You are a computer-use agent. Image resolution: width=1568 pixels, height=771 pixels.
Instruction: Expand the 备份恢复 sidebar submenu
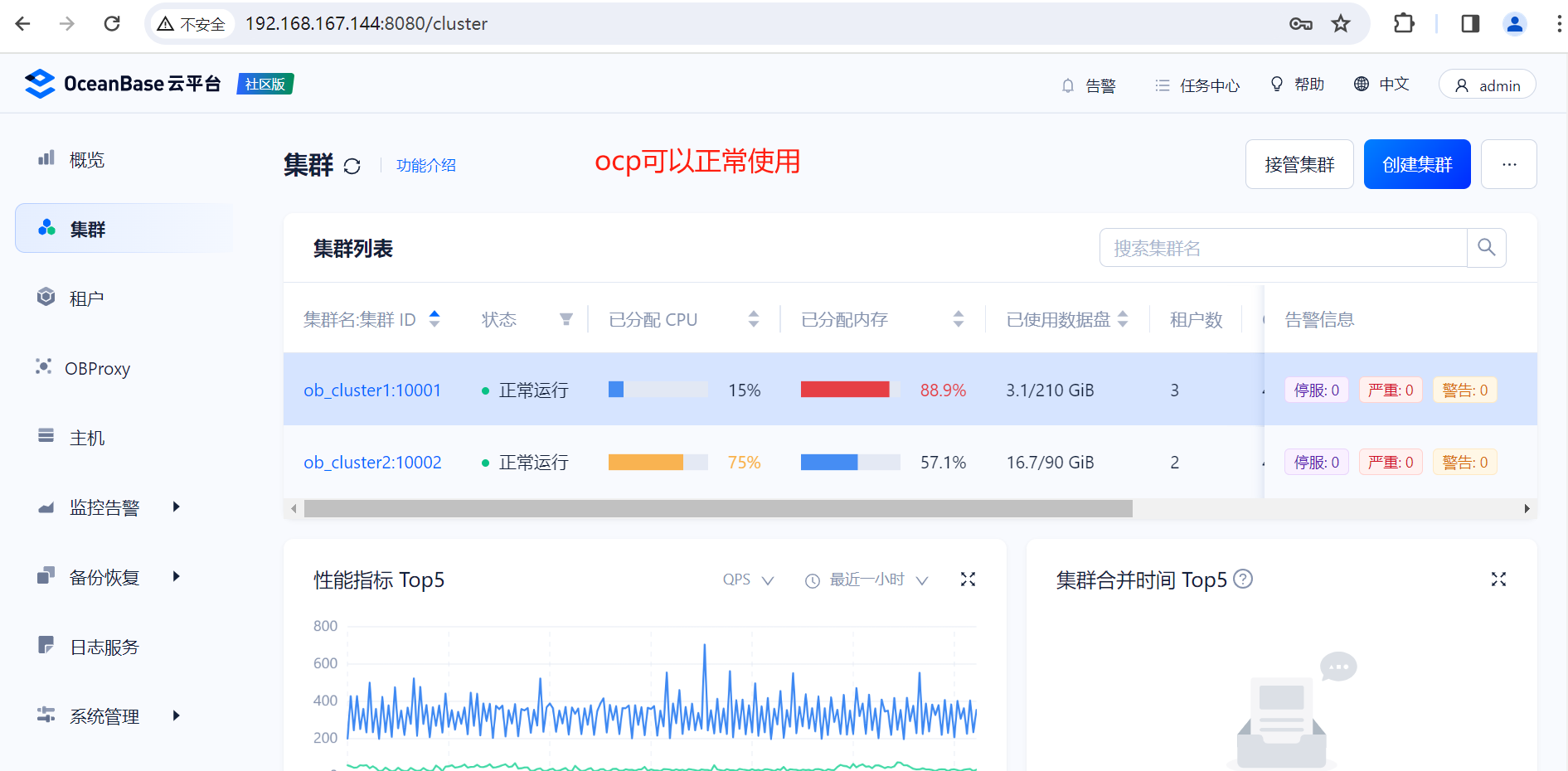point(176,576)
